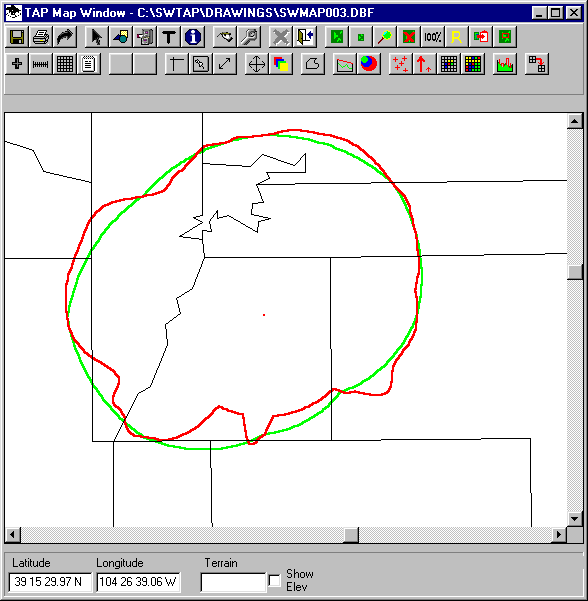The height and width of the screenshot is (601, 588).
Task: Click the Terrain value field
Action: coord(233,582)
